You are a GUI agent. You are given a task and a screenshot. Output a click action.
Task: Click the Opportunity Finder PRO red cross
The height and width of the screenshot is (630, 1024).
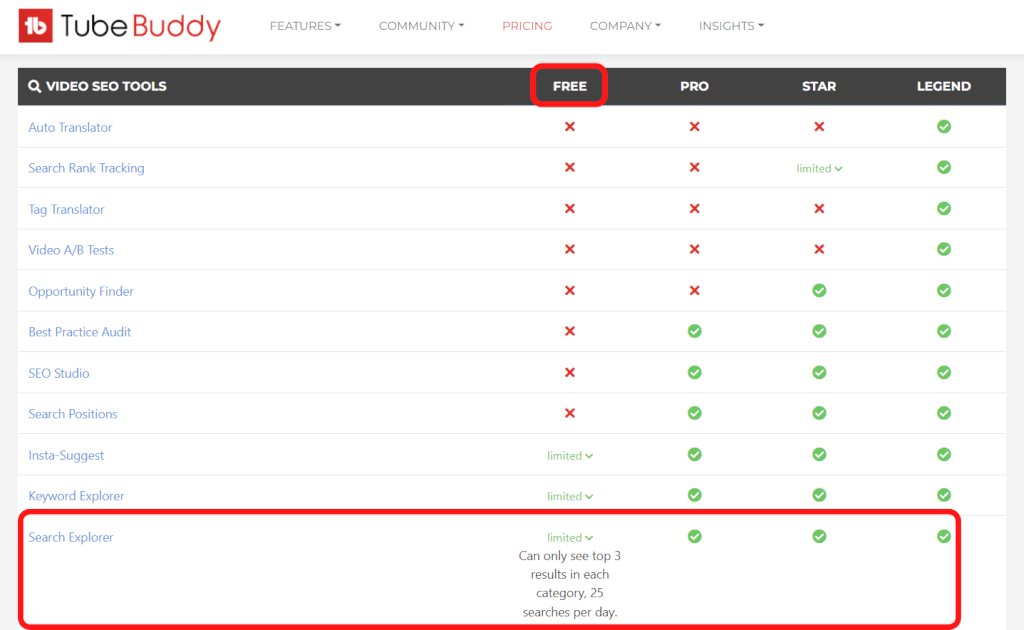tap(694, 290)
